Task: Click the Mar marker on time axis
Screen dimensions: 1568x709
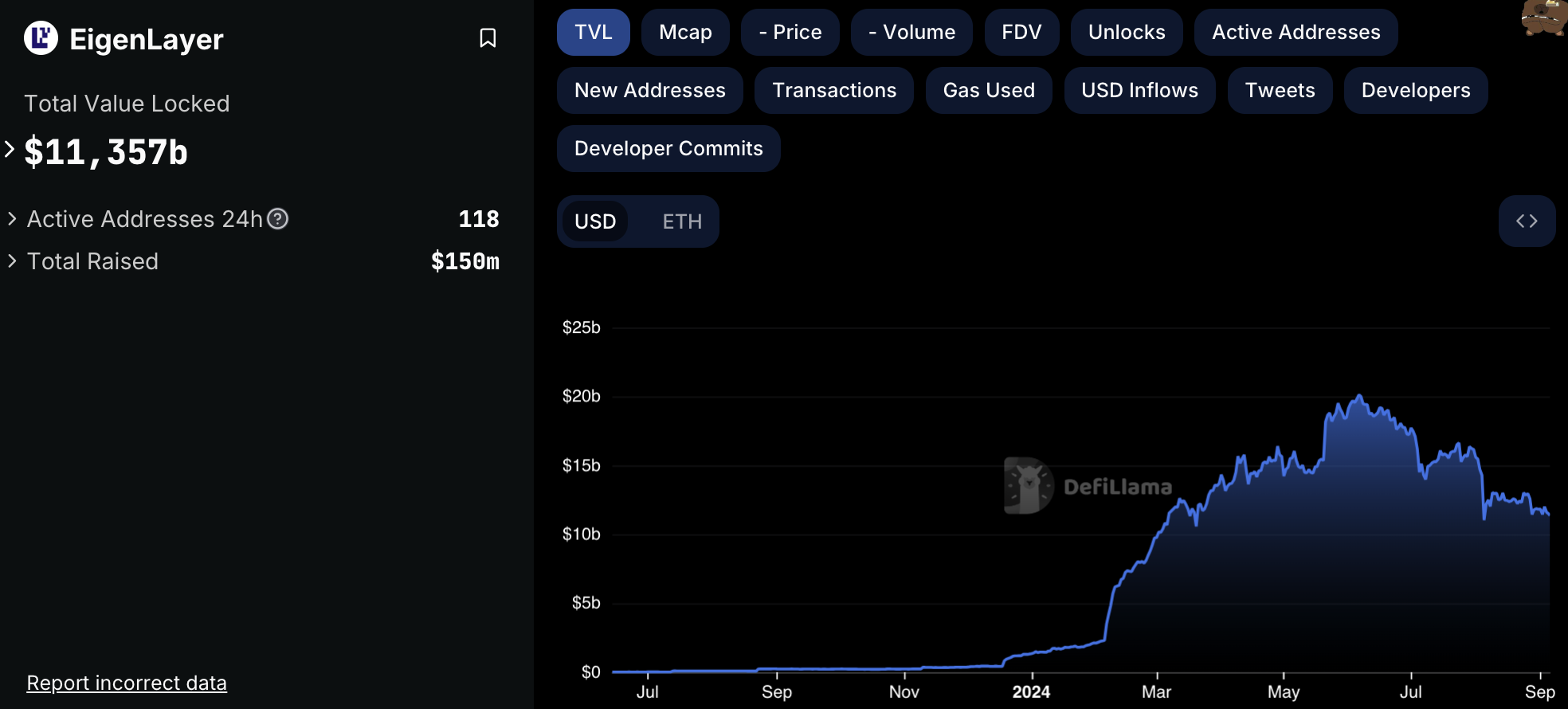Action: pos(1156,691)
